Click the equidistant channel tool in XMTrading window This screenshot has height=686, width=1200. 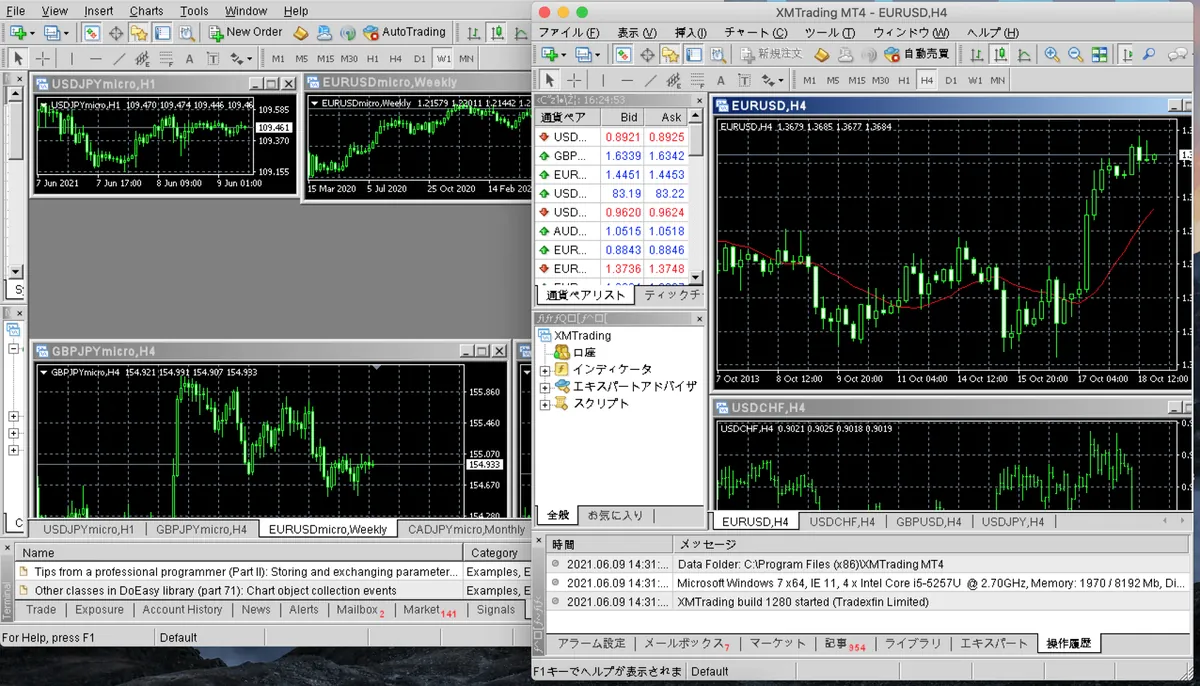click(x=675, y=80)
